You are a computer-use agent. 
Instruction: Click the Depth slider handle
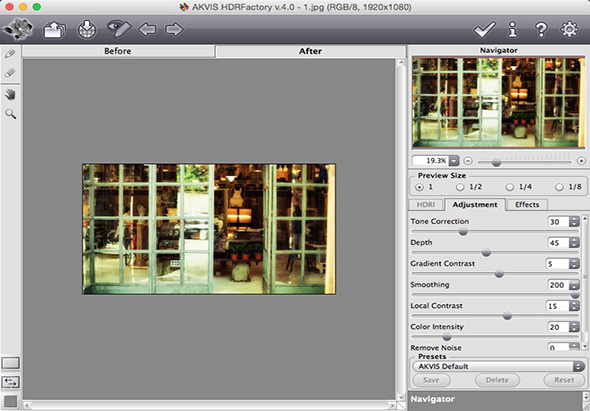tap(486, 253)
